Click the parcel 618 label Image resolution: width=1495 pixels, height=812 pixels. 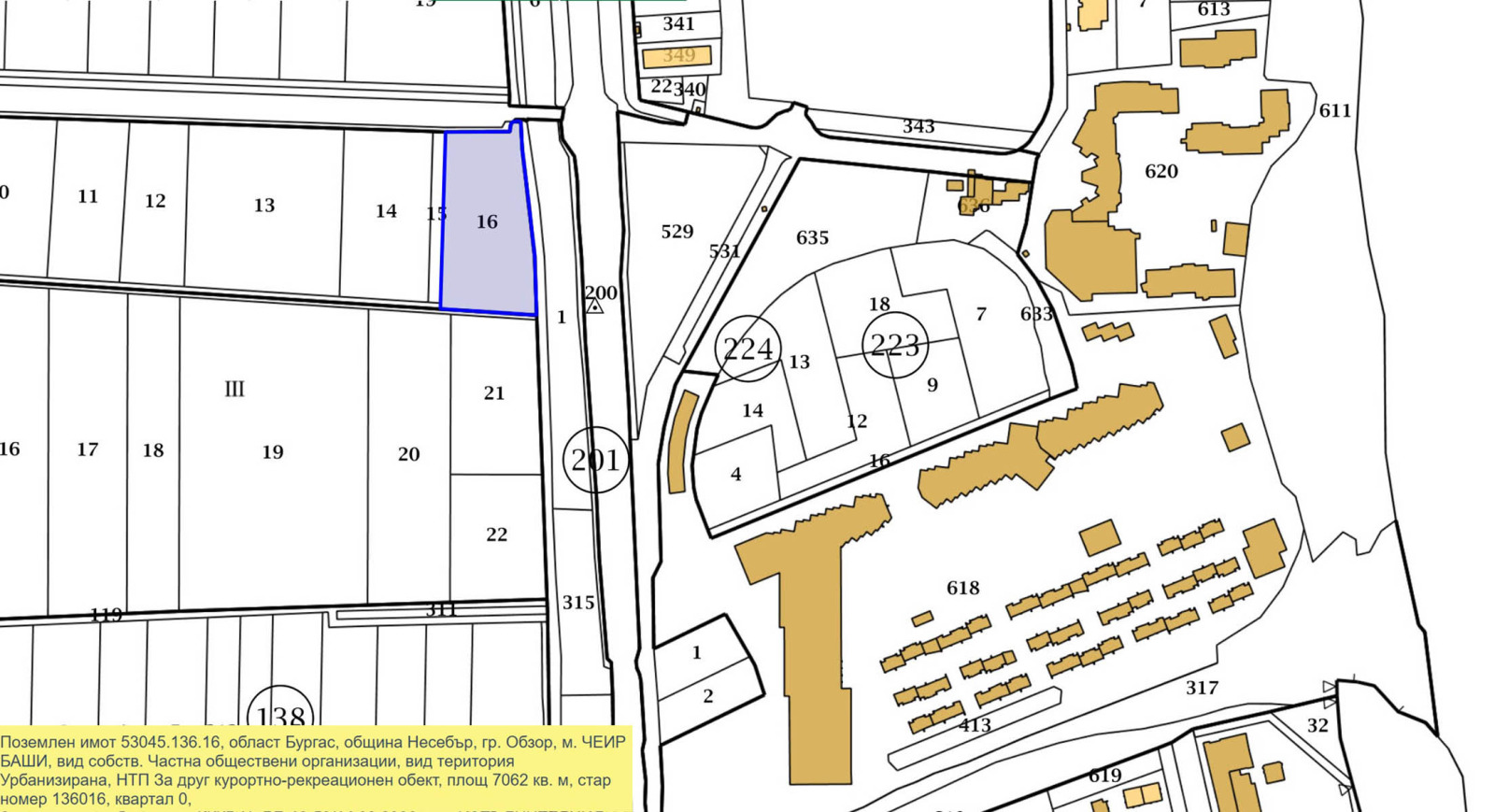click(x=962, y=588)
